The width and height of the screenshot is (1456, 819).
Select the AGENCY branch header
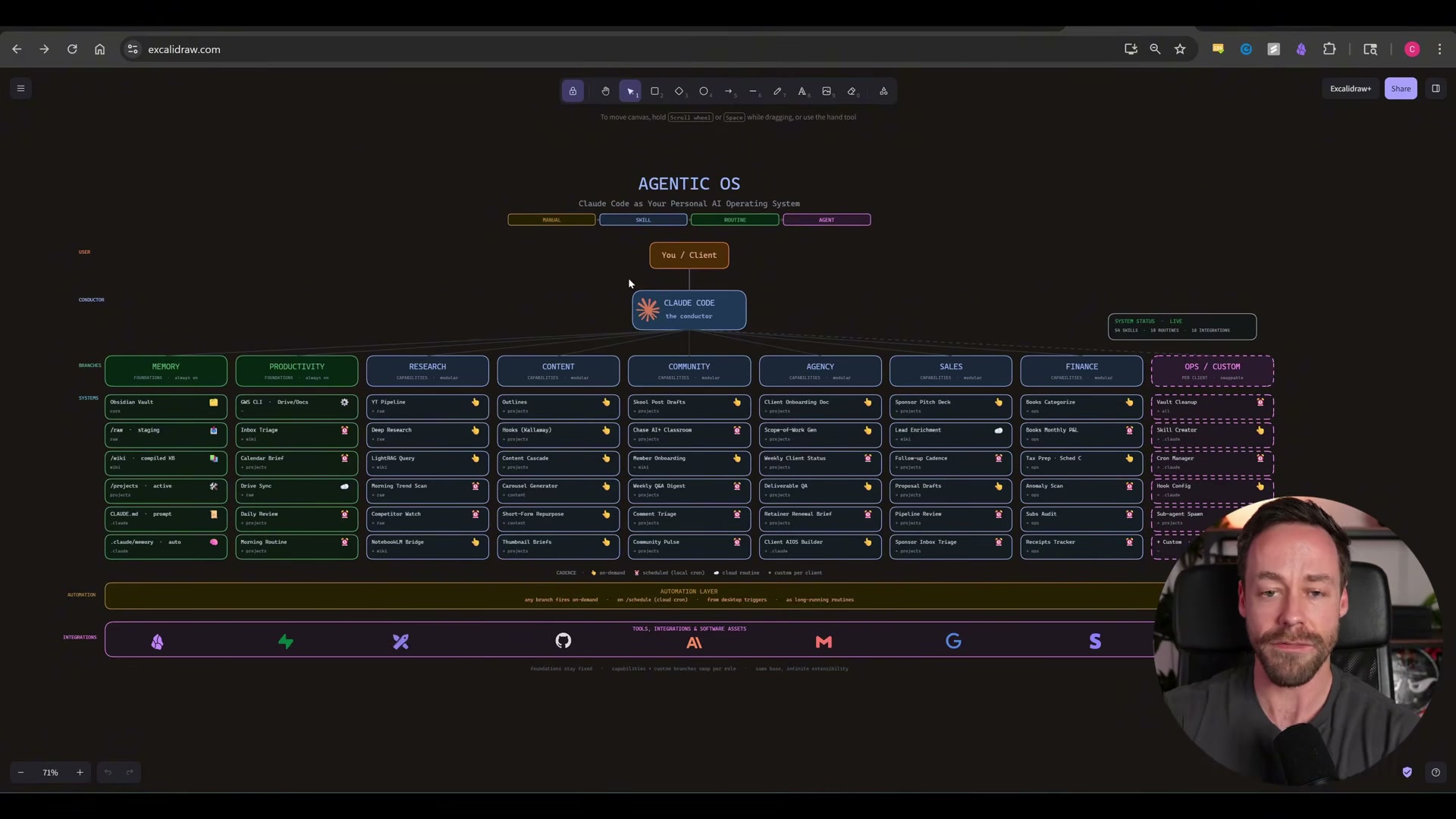820,371
